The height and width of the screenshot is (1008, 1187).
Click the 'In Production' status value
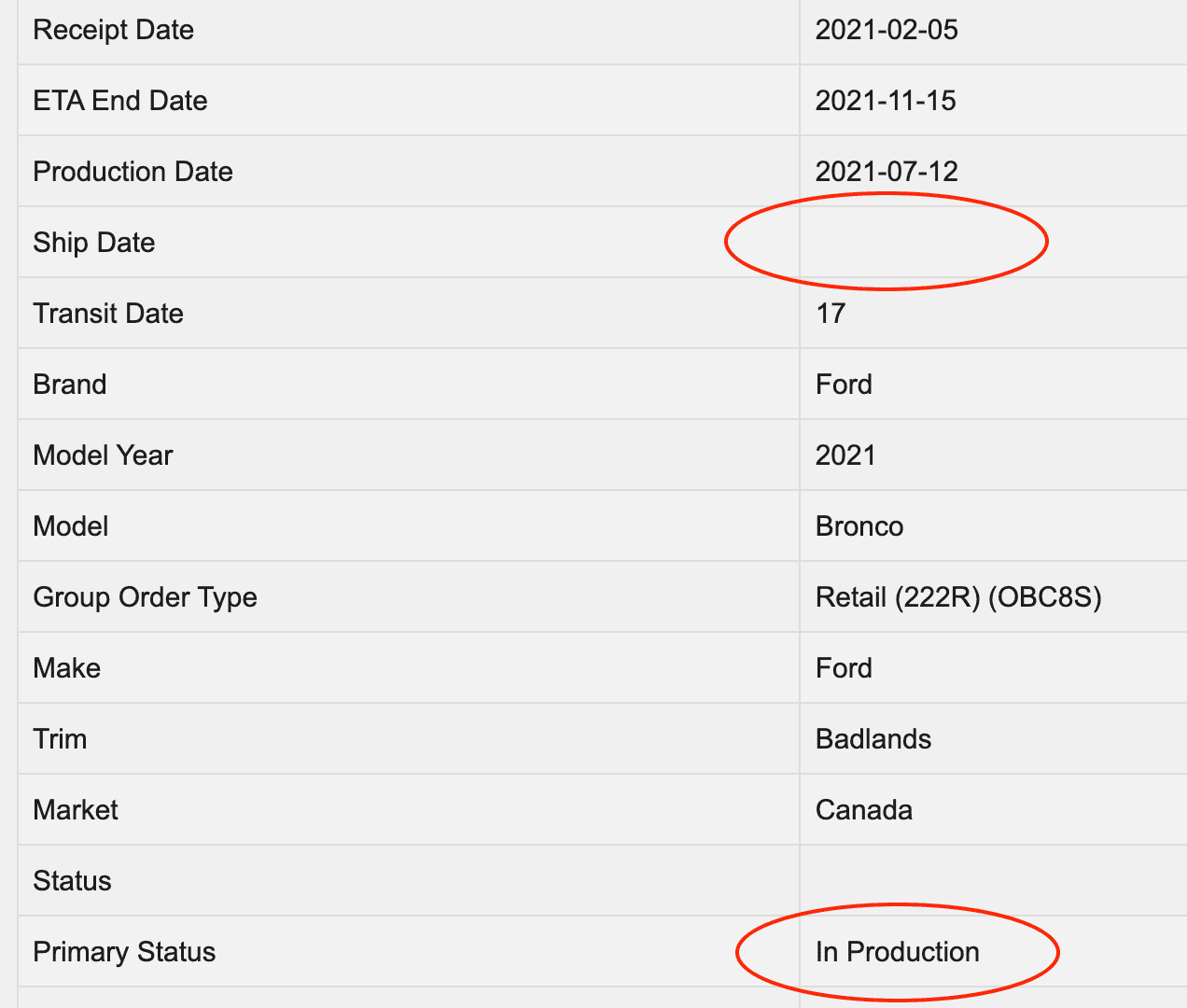[x=898, y=952]
